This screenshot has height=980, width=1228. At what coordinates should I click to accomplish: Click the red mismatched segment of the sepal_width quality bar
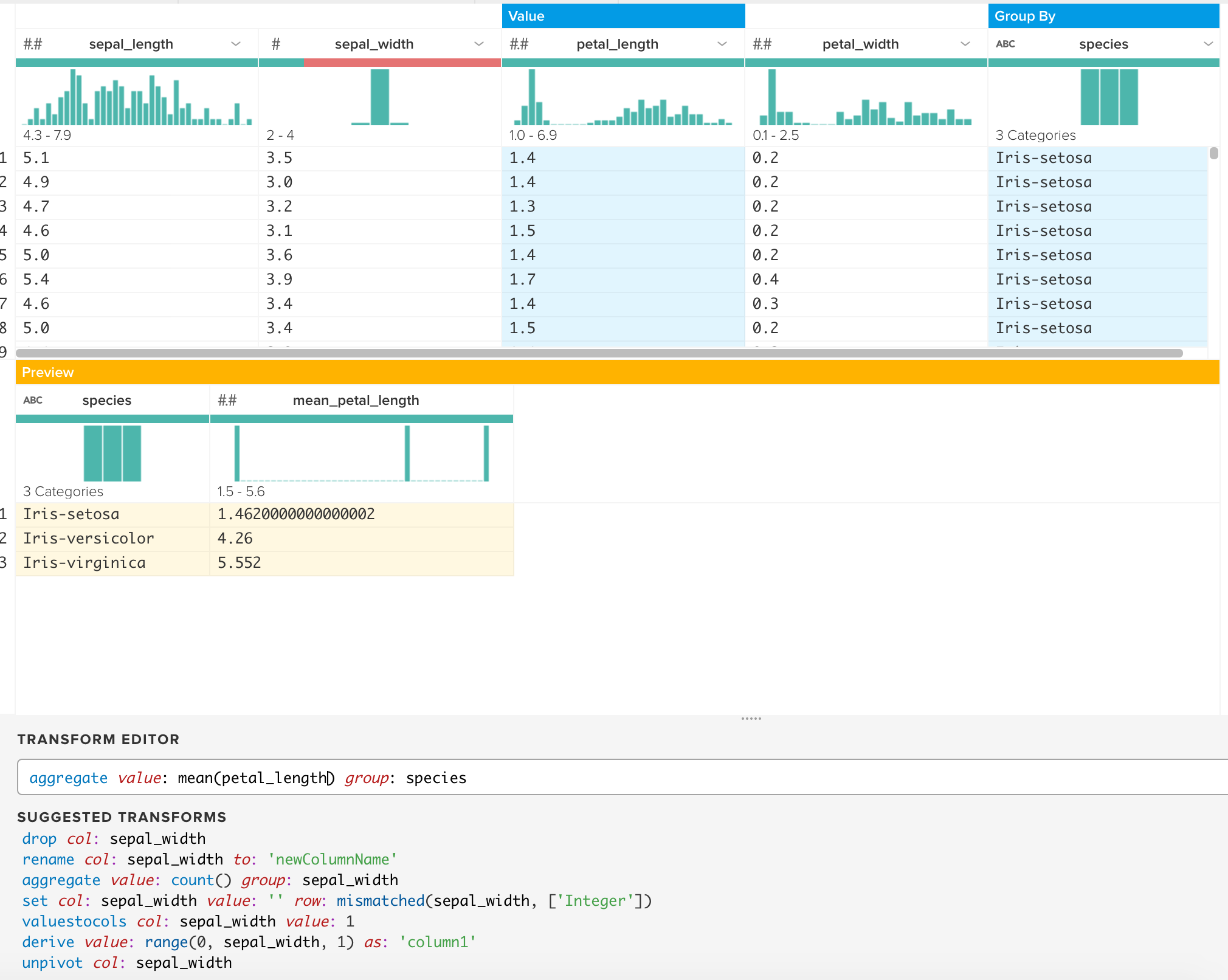click(401, 63)
